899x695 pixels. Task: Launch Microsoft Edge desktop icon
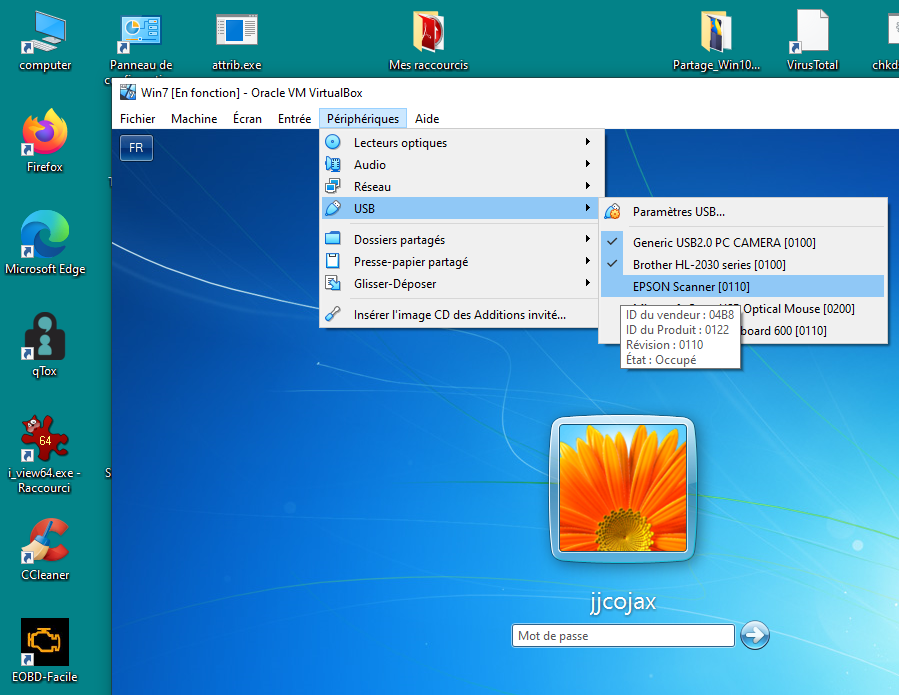click(45, 236)
